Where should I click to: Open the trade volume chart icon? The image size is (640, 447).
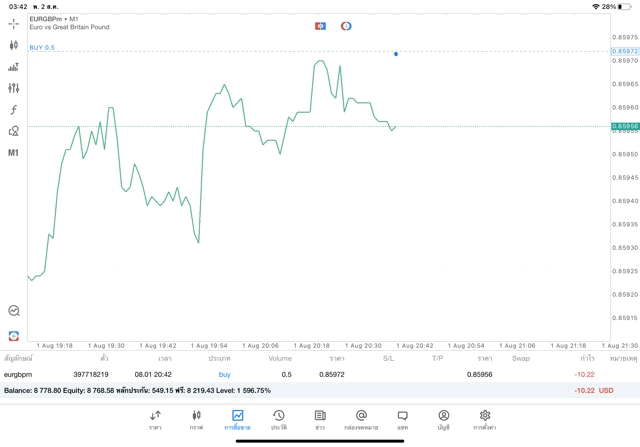point(13,67)
